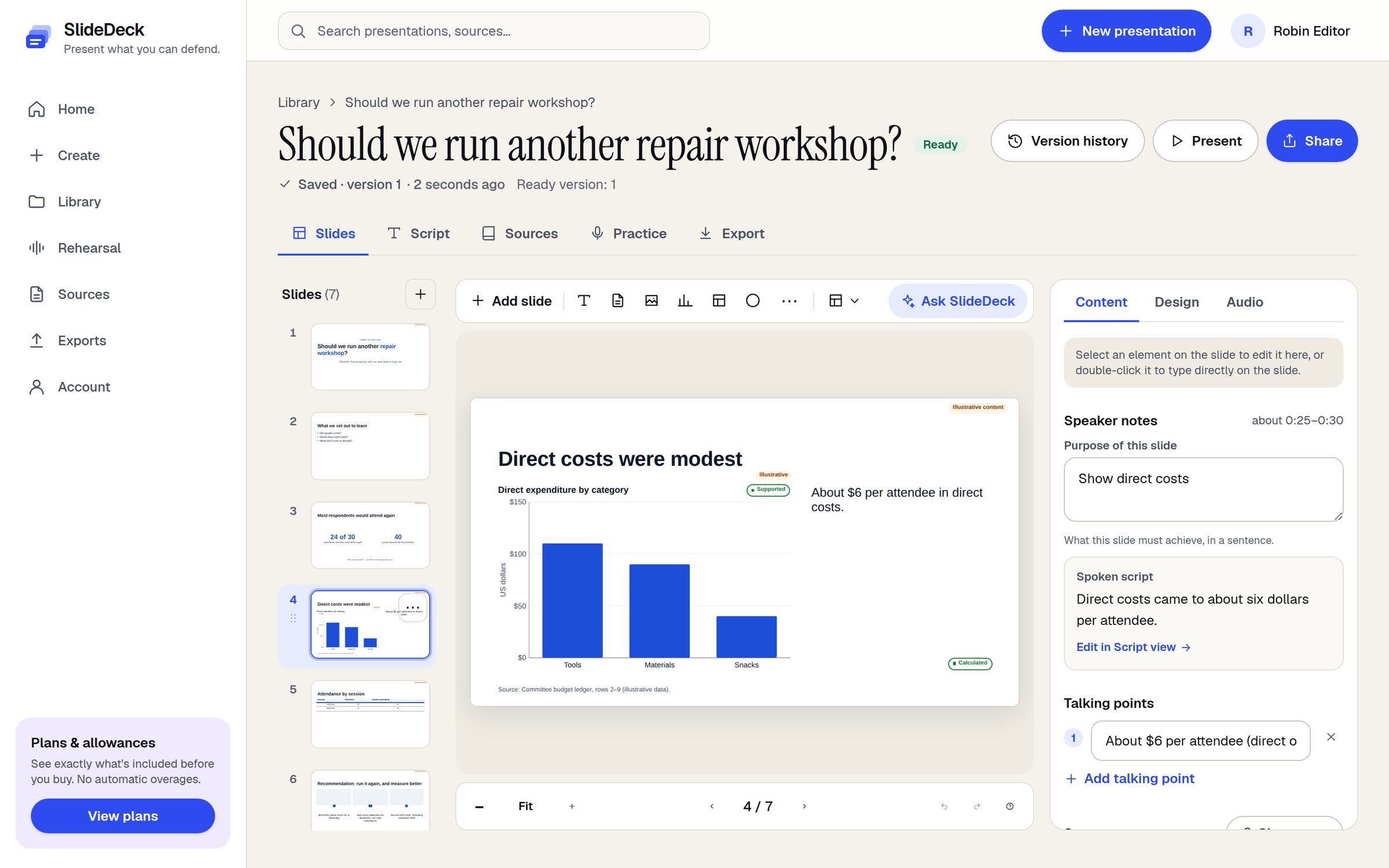Insert an image using toolbar icon
This screenshot has width=1389, height=868.
click(651, 301)
